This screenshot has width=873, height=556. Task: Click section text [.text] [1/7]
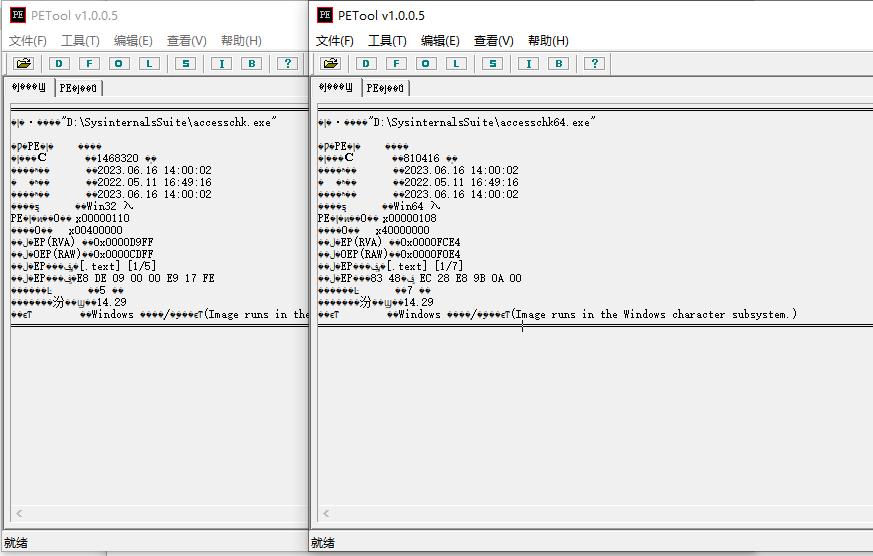tap(425, 267)
